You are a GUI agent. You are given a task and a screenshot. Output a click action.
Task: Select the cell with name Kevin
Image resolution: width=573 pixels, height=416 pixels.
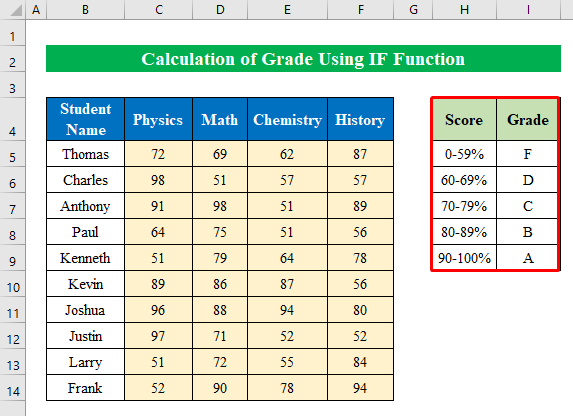pos(86,284)
